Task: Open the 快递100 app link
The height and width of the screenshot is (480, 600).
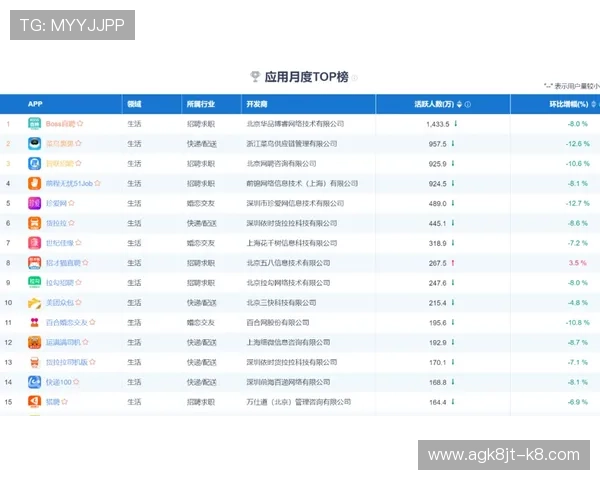Action: pos(59,382)
